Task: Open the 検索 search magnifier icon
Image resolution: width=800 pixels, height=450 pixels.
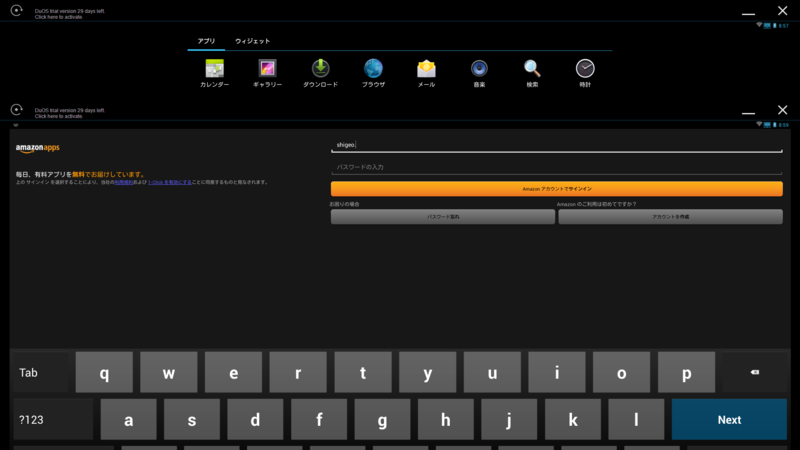Action: (532, 68)
